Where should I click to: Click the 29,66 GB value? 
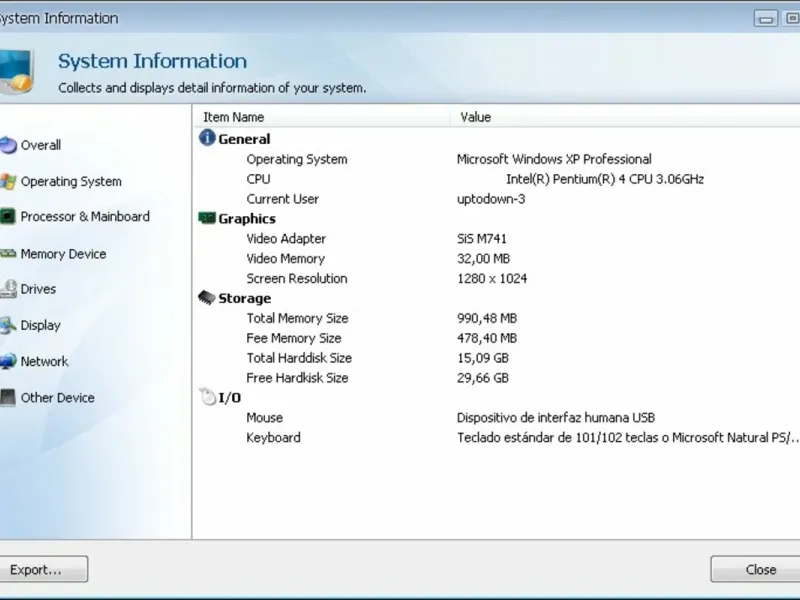(x=483, y=378)
